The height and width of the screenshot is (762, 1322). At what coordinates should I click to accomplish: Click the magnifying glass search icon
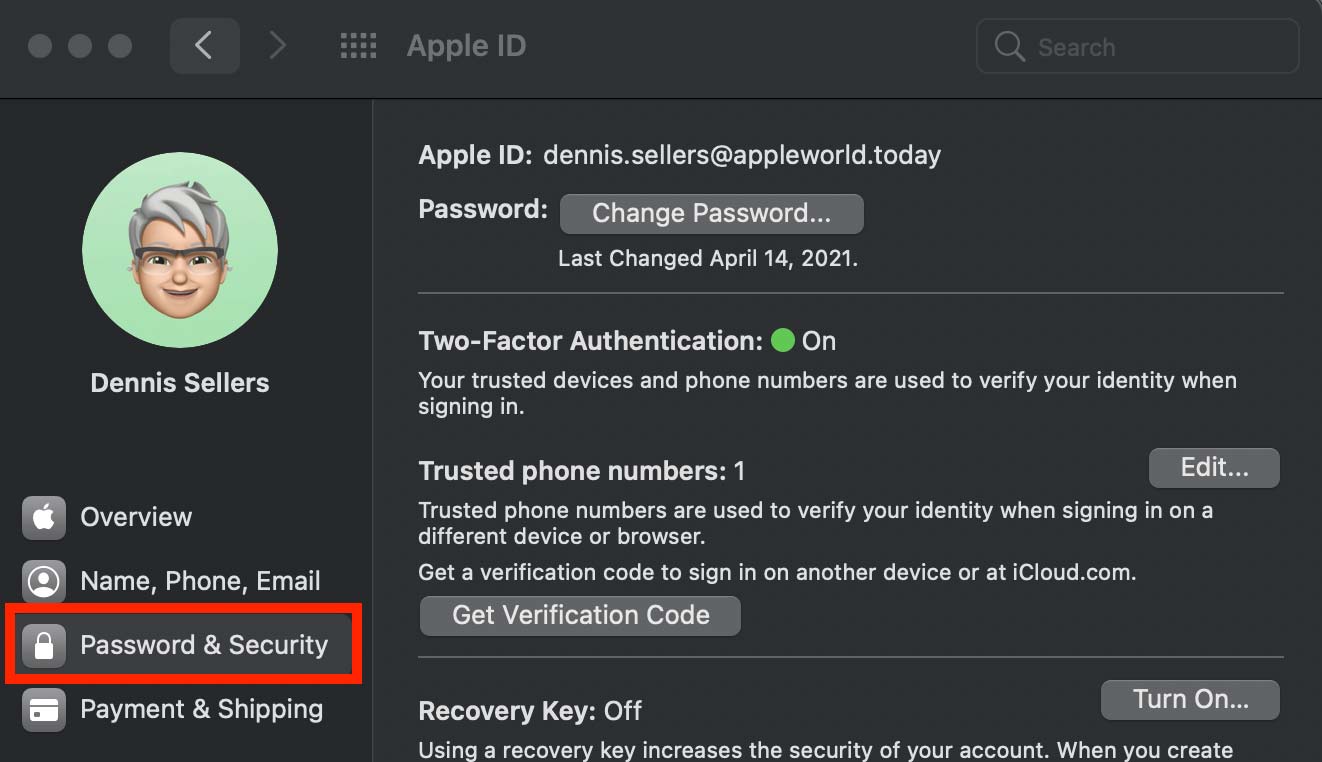pyautogui.click(x=1010, y=47)
